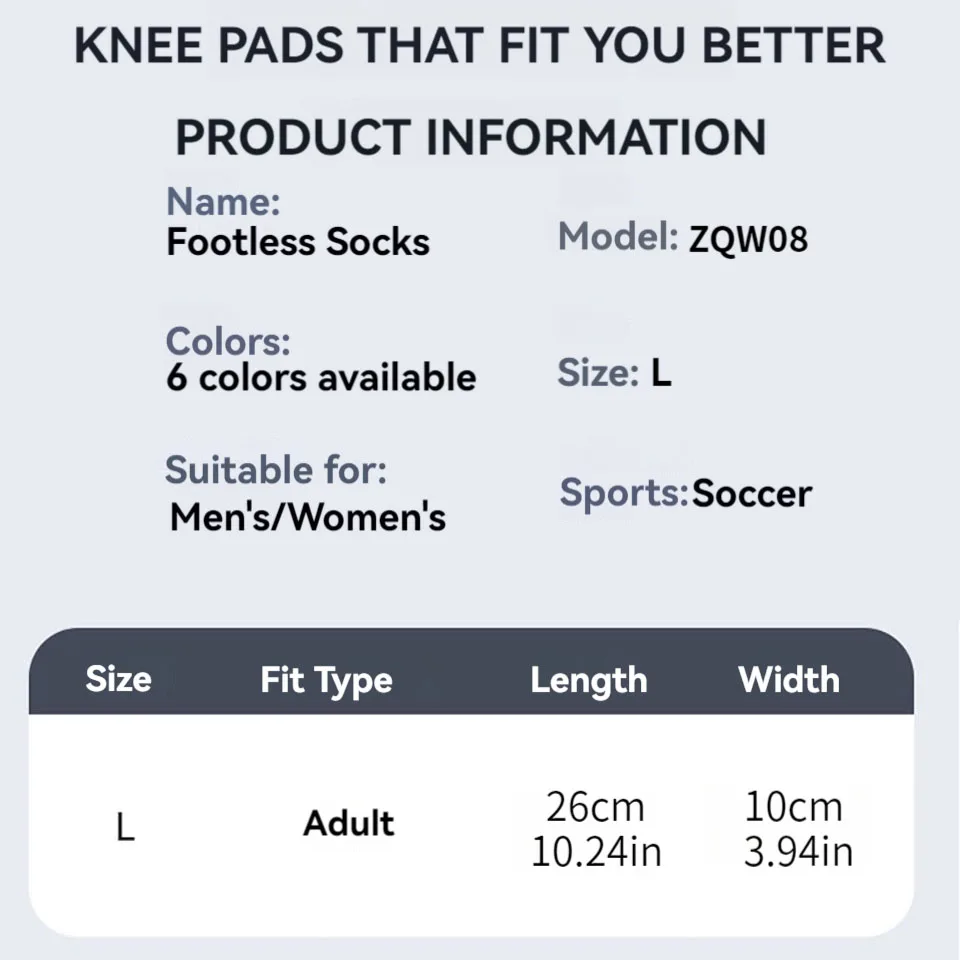Viewport: 960px width, 960px height.
Task: Click the 'Size' column header
Action: pyautogui.click(x=118, y=679)
